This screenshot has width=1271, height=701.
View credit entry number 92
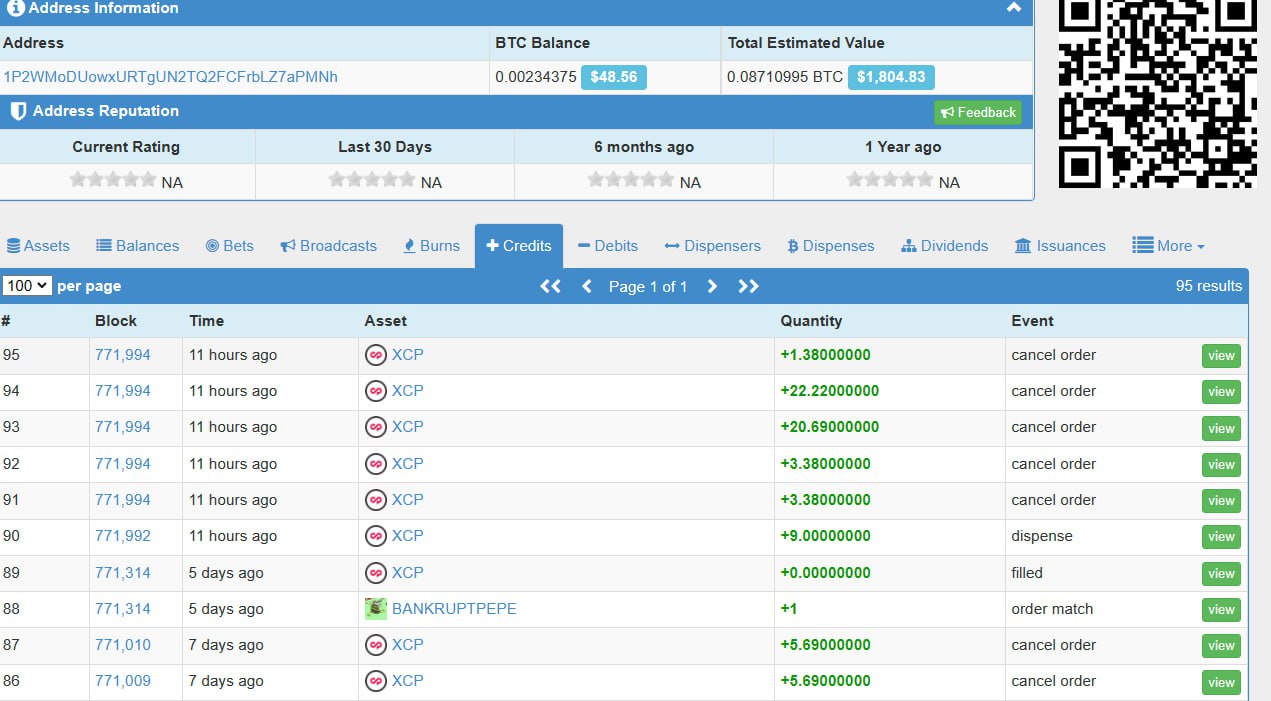click(1221, 465)
